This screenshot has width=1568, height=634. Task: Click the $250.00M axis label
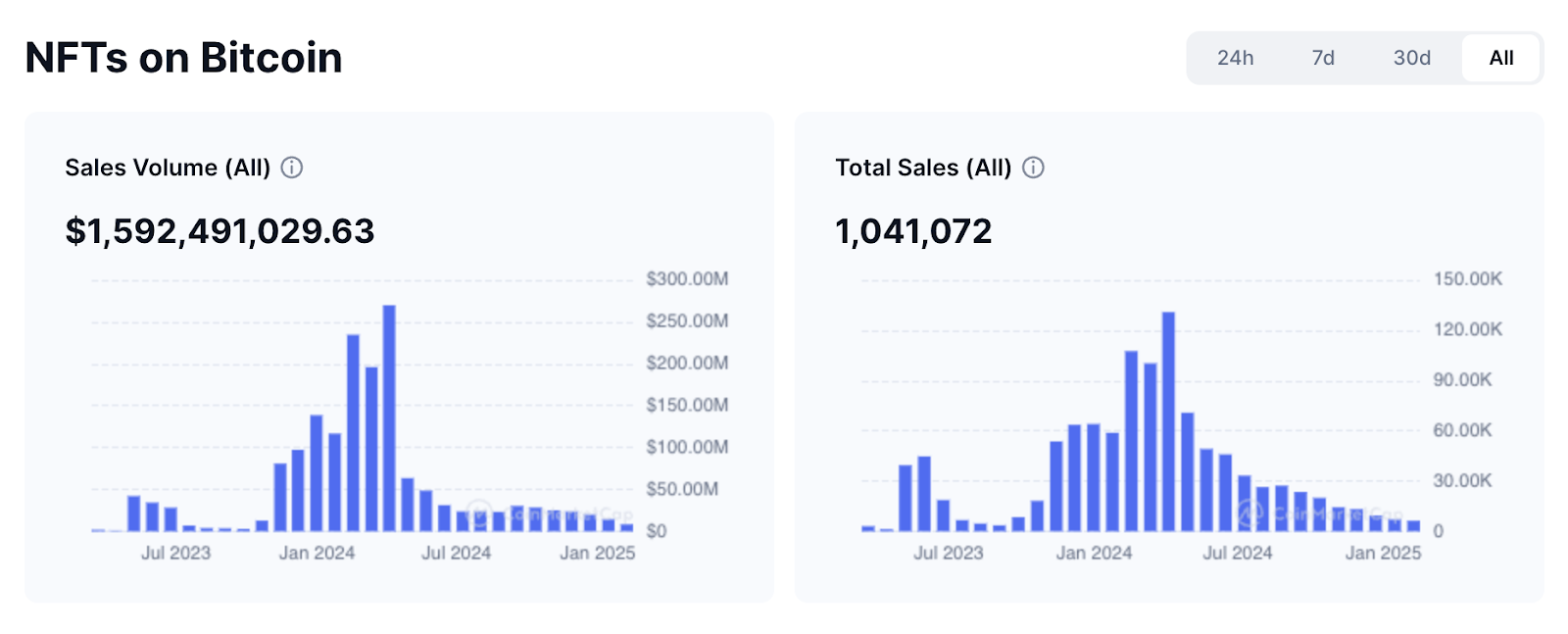[x=687, y=321]
